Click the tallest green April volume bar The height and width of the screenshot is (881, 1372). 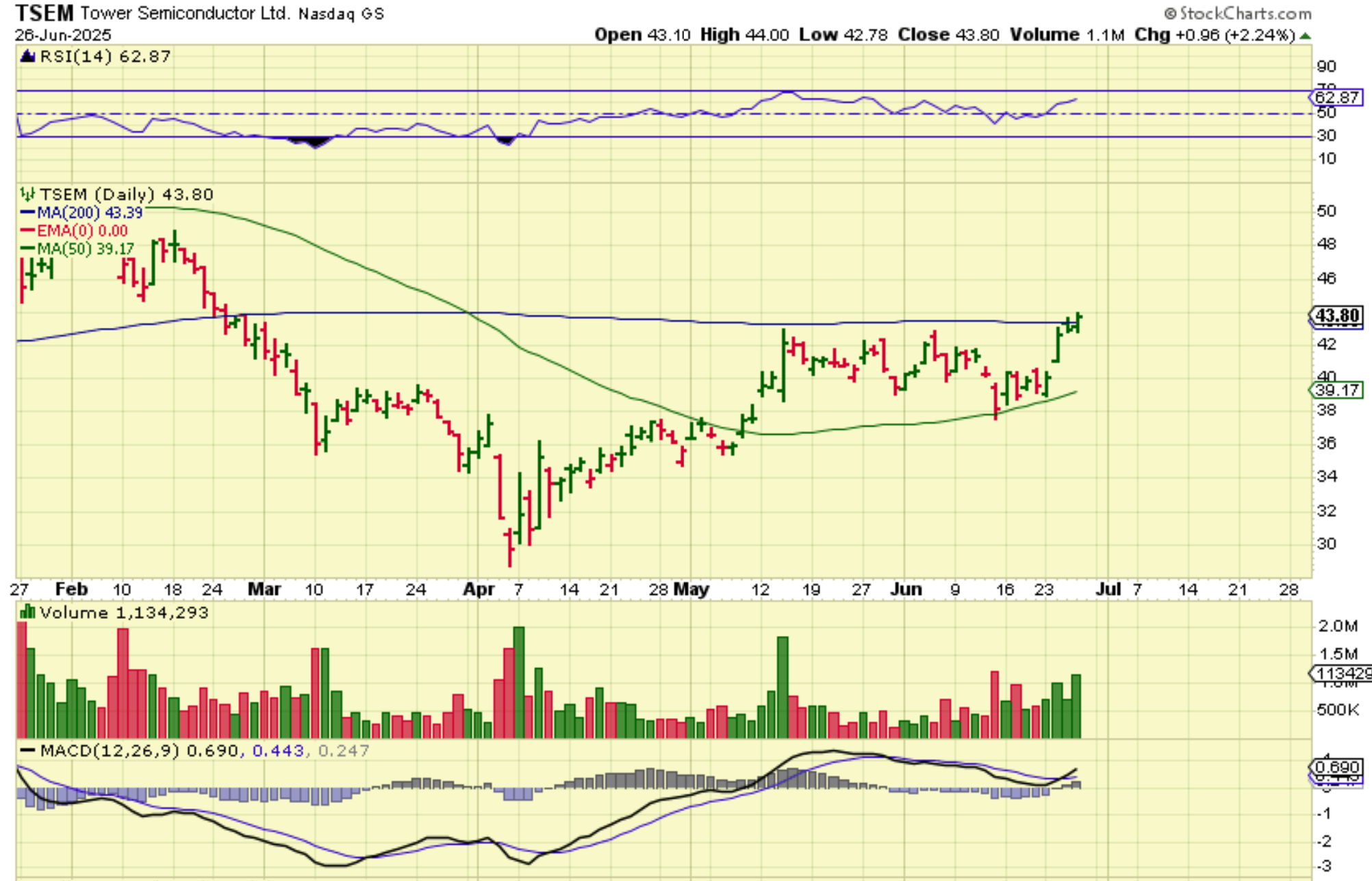point(518,681)
